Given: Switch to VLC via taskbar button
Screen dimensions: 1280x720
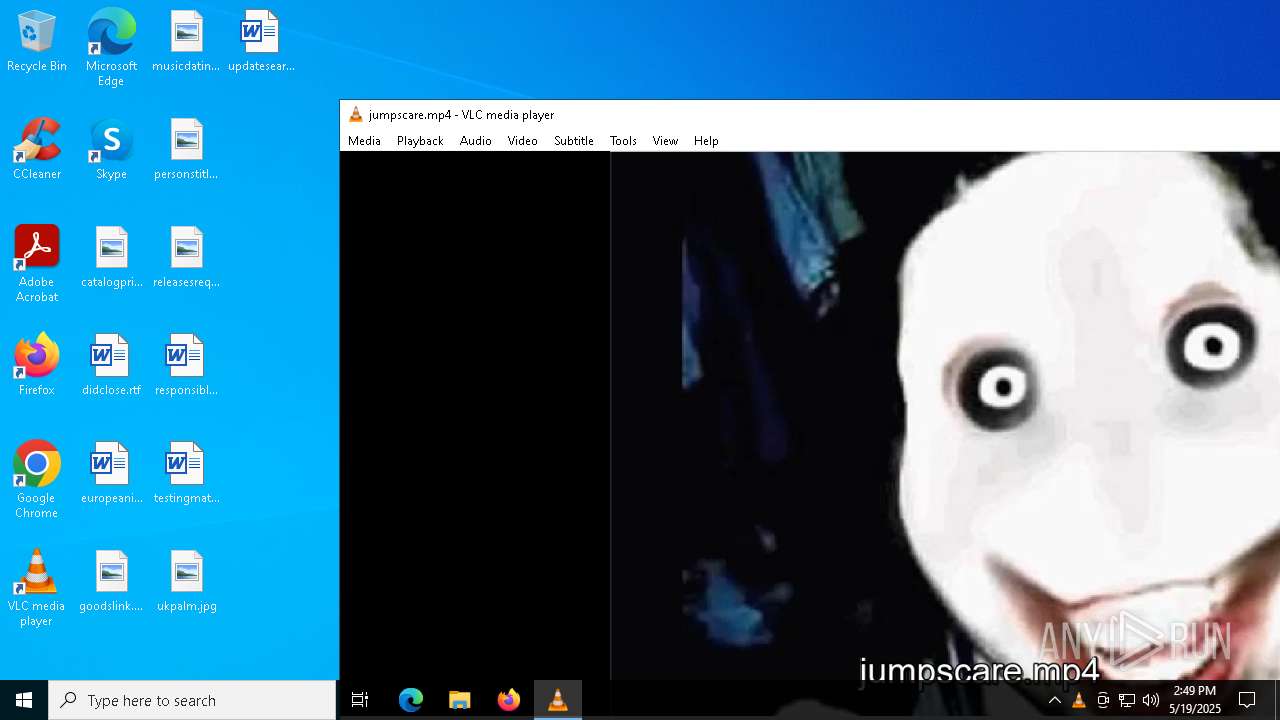Looking at the screenshot, I should pos(557,700).
